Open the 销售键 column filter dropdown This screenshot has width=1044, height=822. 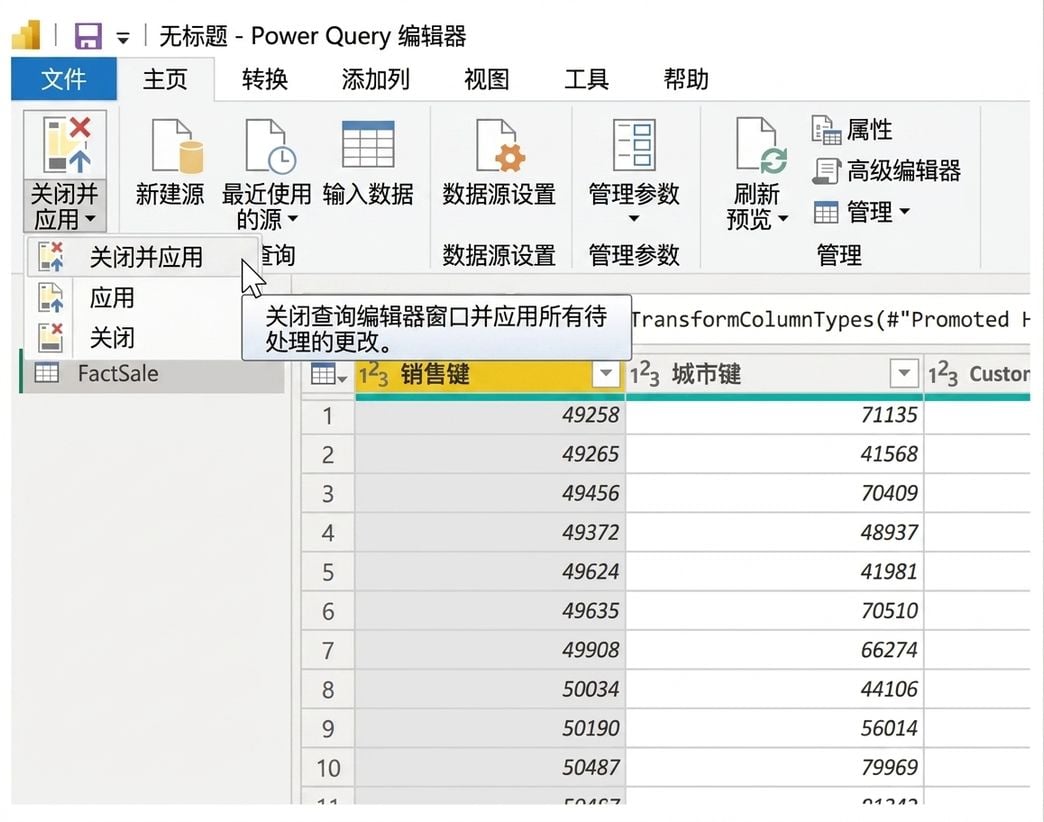click(605, 373)
